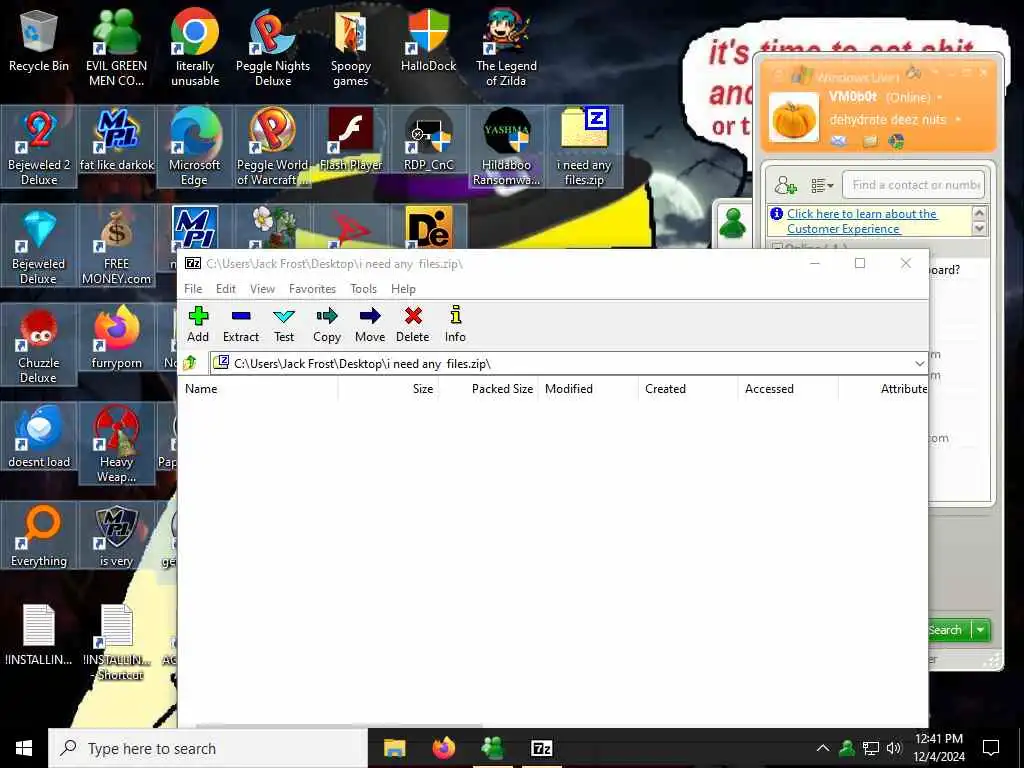Click the Move arrow icon in 7-Zip
Viewport: 1024px width, 768px height.
tap(370, 325)
